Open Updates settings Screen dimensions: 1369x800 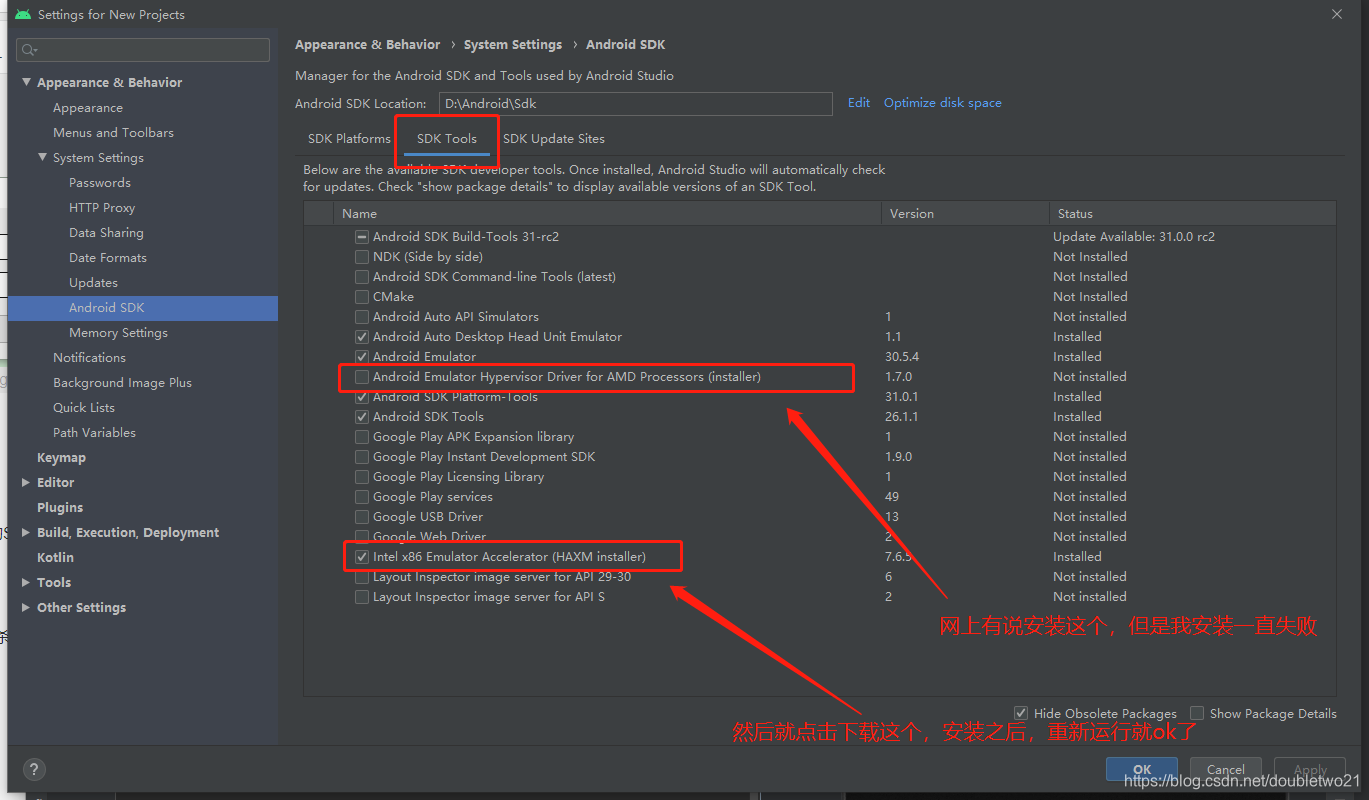[93, 283]
